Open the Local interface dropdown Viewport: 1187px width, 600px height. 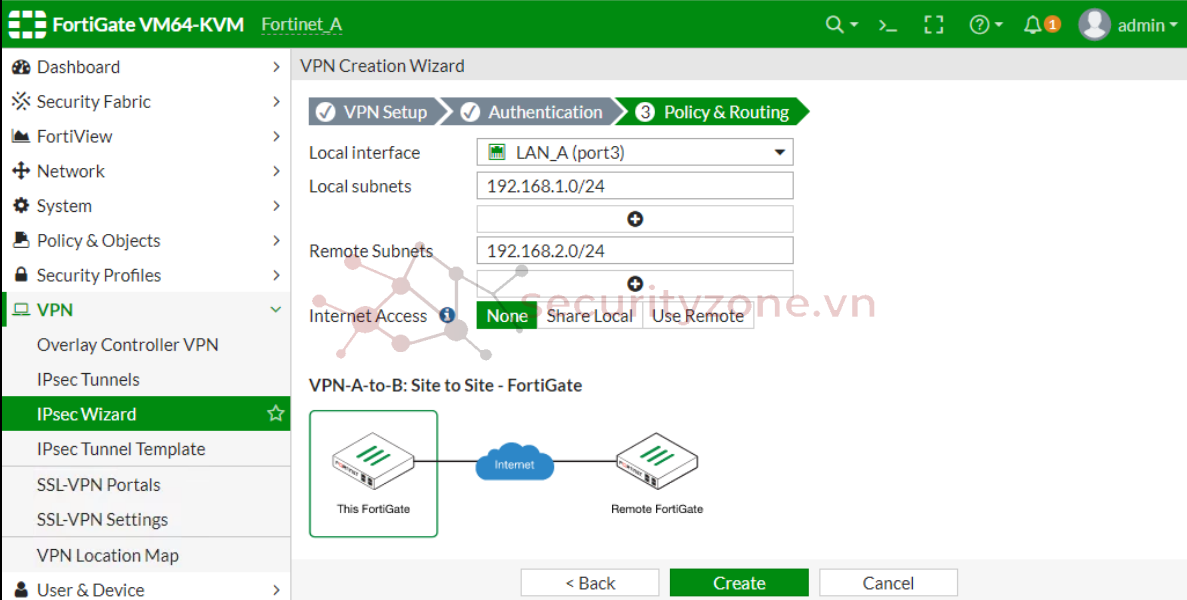(635, 152)
